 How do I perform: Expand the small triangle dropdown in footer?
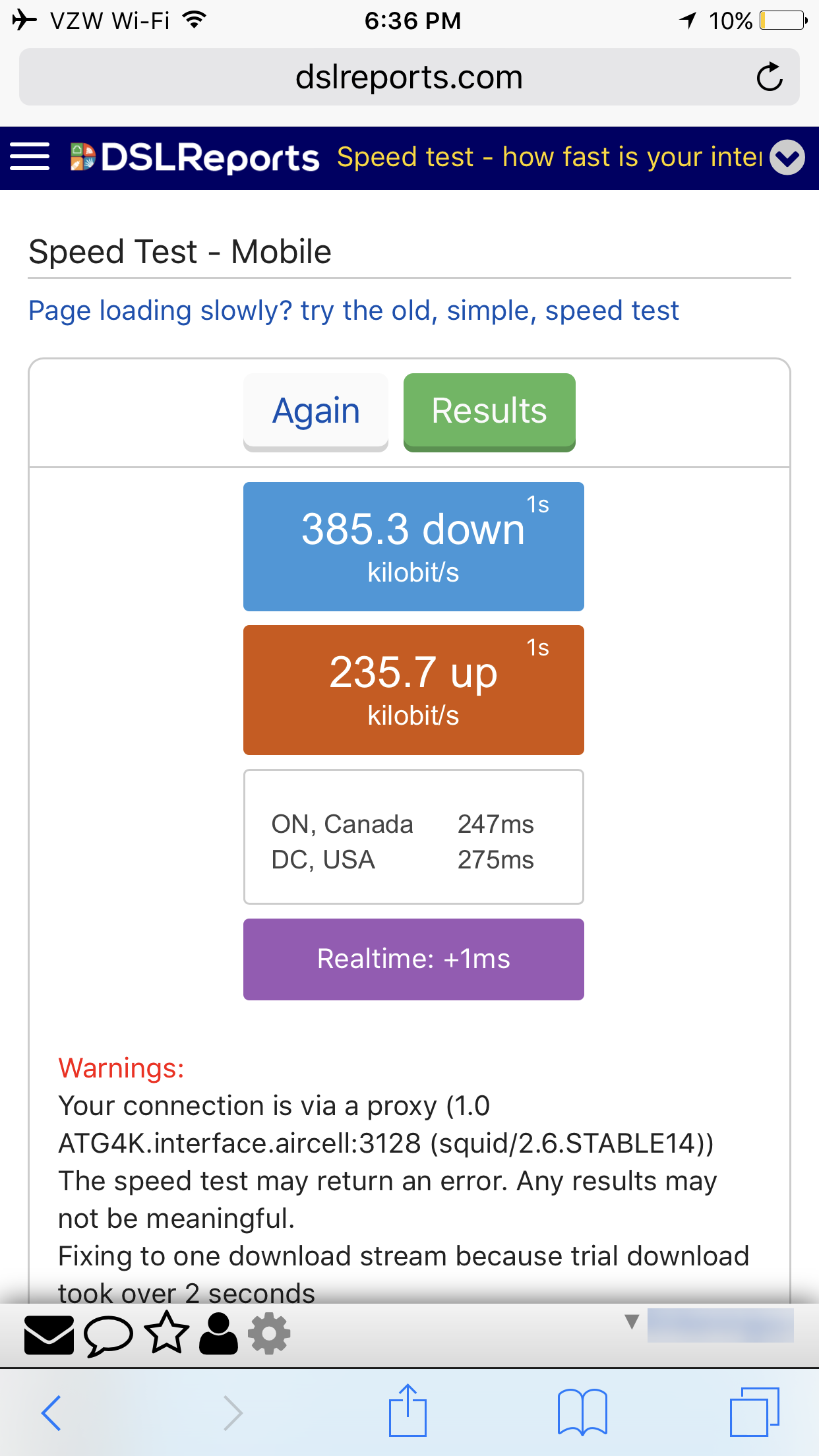tap(632, 1321)
